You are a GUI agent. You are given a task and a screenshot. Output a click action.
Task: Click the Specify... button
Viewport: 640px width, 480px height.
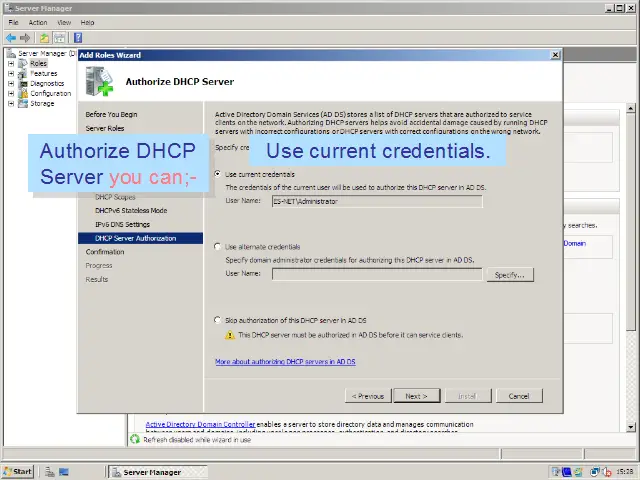click(510, 275)
